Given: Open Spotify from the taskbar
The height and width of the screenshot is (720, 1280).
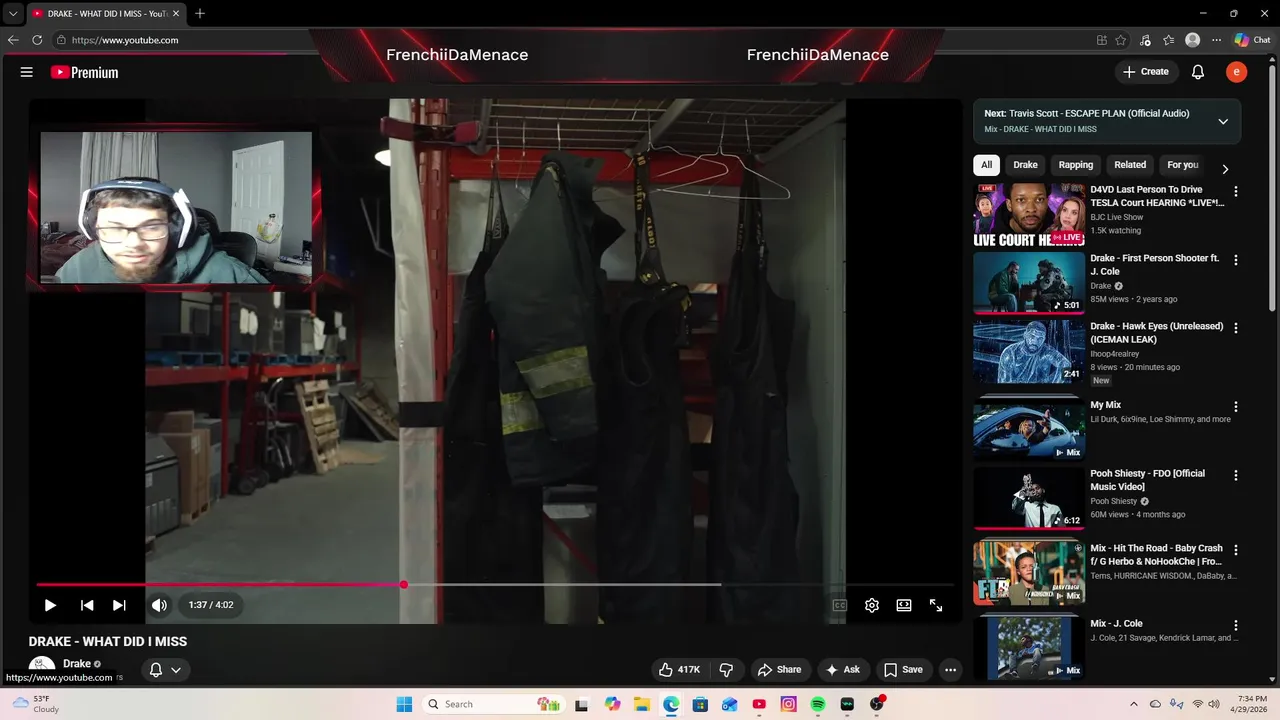Looking at the screenshot, I should pyautogui.click(x=818, y=704).
